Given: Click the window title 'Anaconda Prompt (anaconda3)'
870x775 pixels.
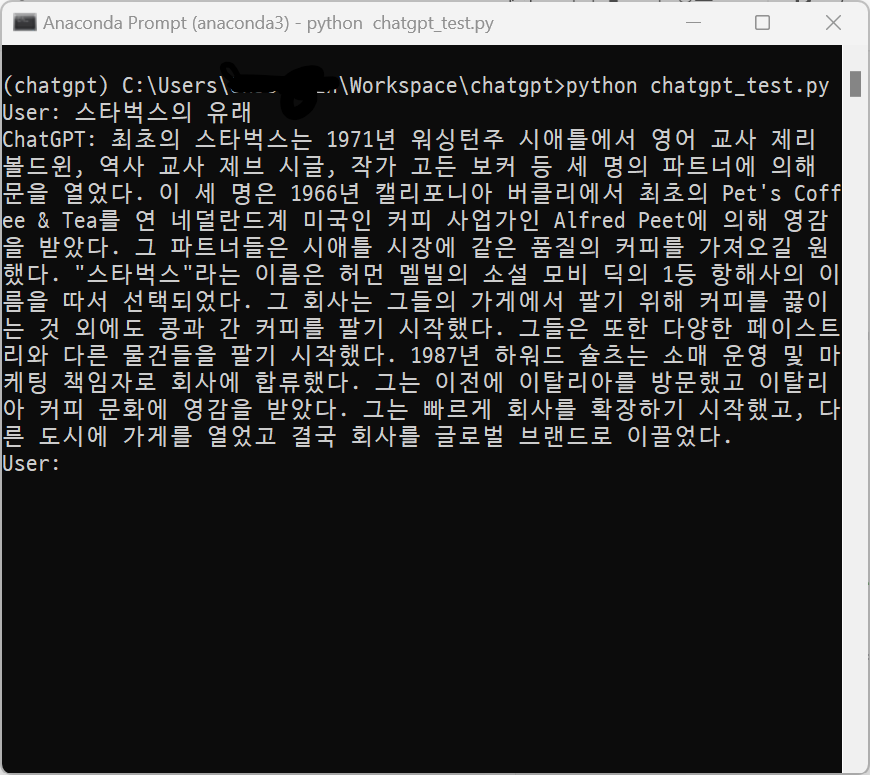Looking at the screenshot, I should (166, 23).
